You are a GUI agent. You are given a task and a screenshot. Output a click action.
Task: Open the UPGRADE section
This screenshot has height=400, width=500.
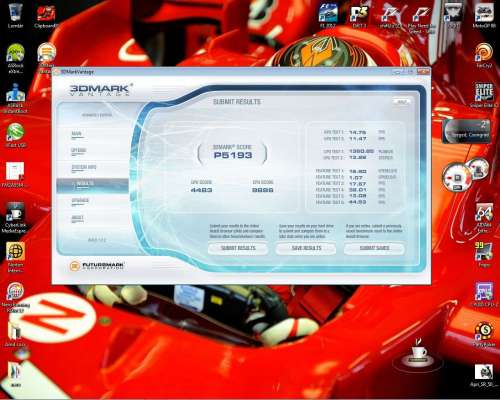(80, 201)
